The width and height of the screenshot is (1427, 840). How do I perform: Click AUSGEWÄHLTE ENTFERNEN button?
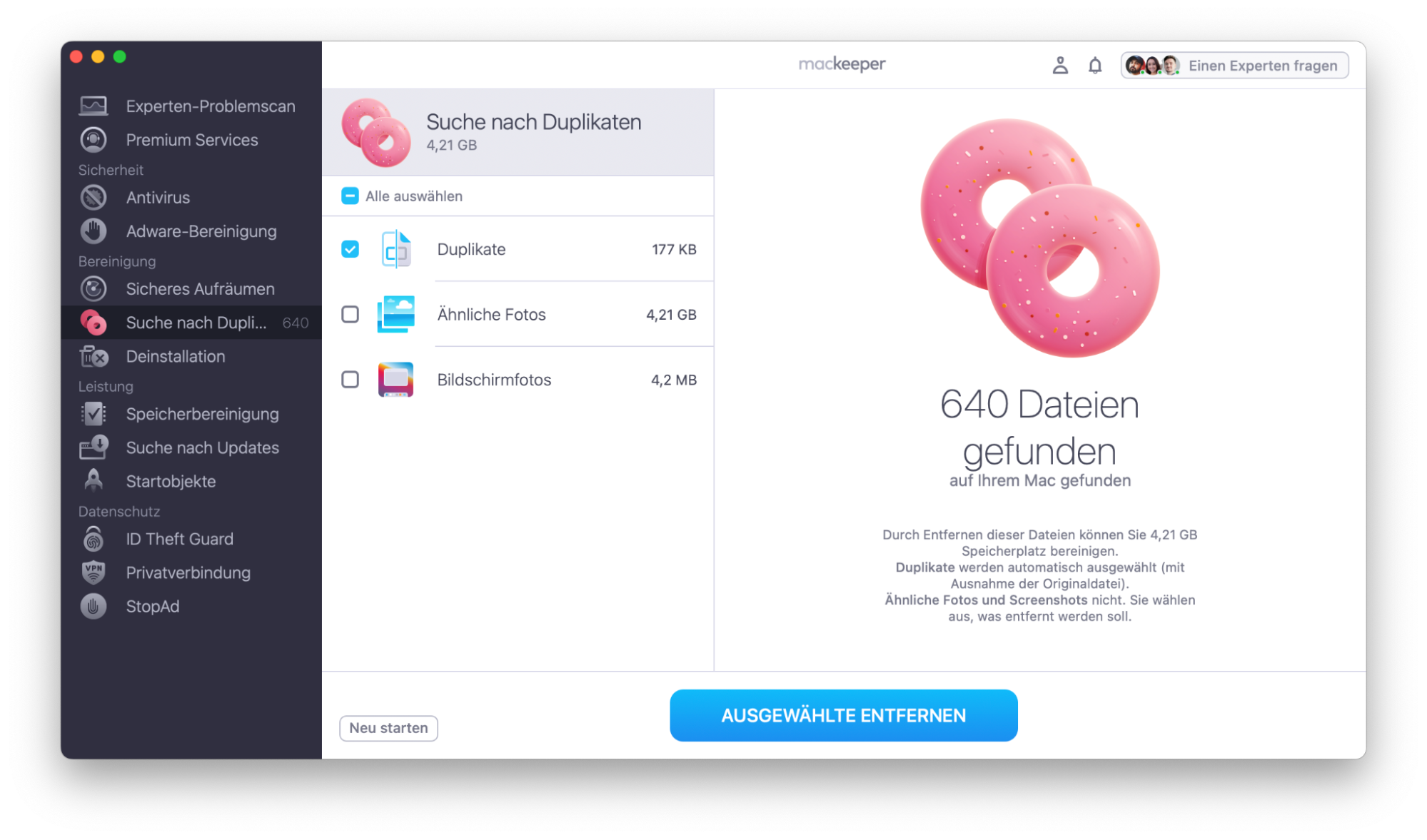[843, 715]
